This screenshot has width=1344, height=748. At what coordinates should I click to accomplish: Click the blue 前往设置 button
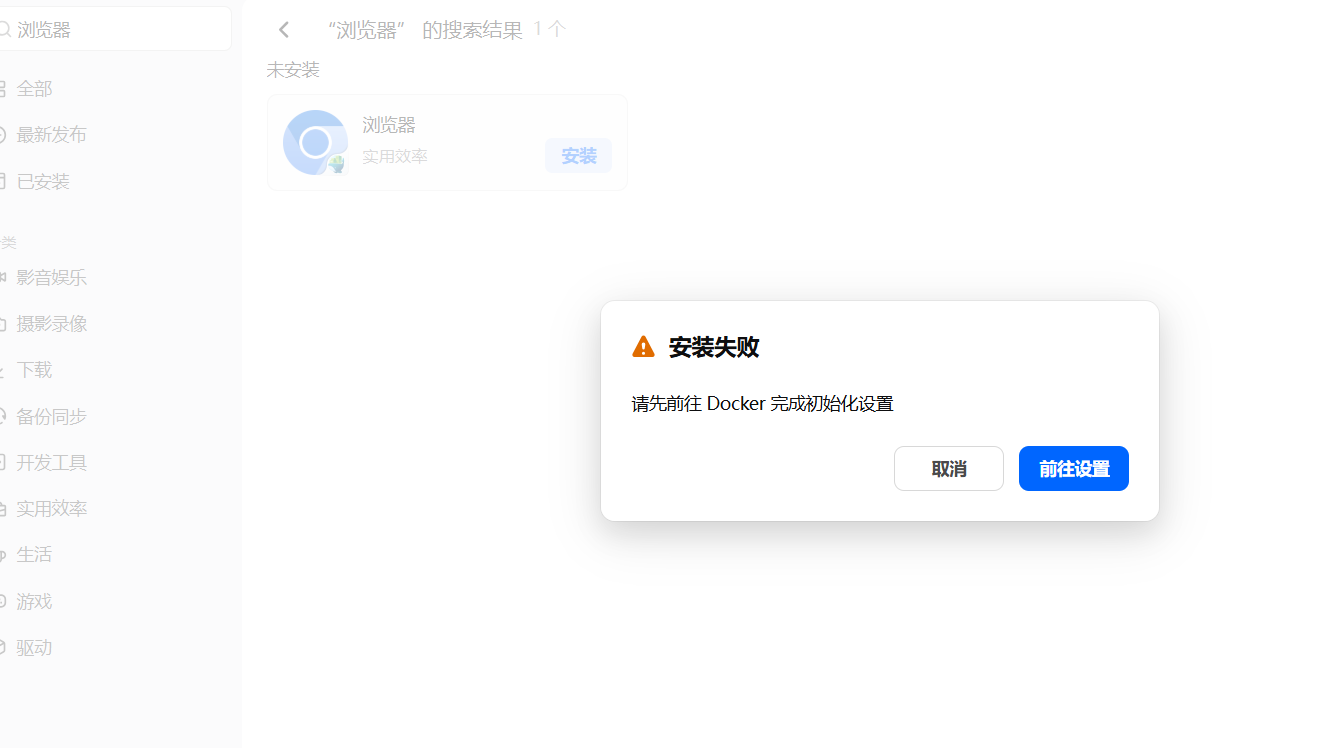(1074, 468)
